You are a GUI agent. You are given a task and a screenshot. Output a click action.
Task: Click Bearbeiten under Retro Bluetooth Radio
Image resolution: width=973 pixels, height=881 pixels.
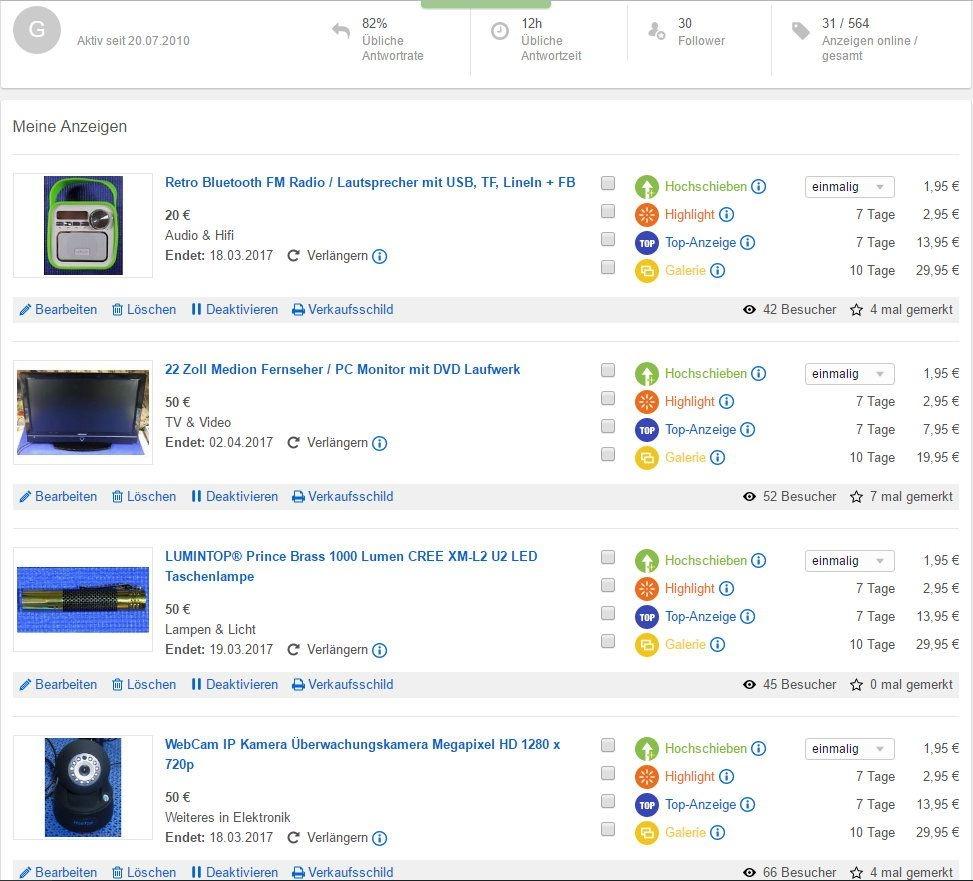[x=58, y=310]
